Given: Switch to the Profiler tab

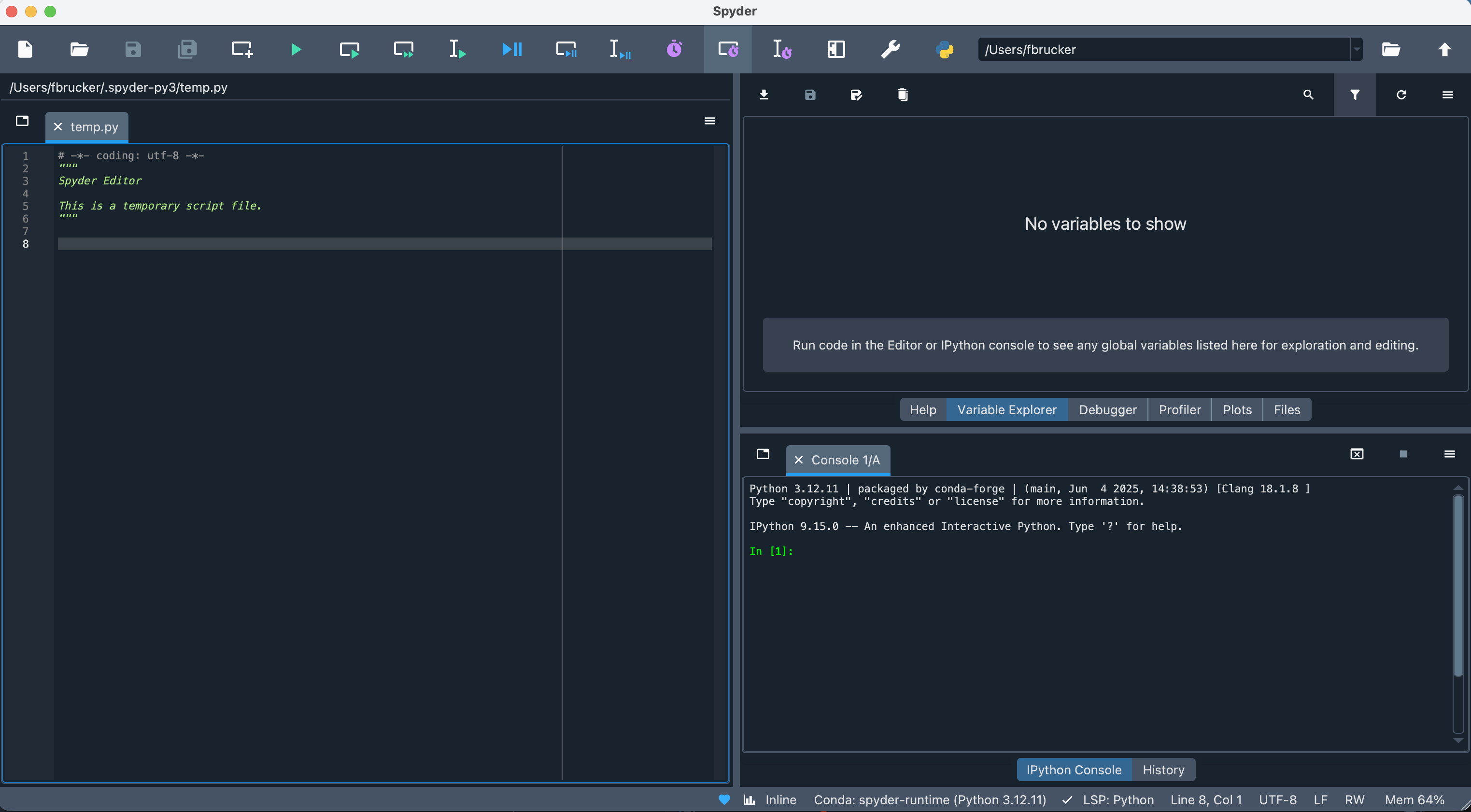Looking at the screenshot, I should pos(1180,409).
